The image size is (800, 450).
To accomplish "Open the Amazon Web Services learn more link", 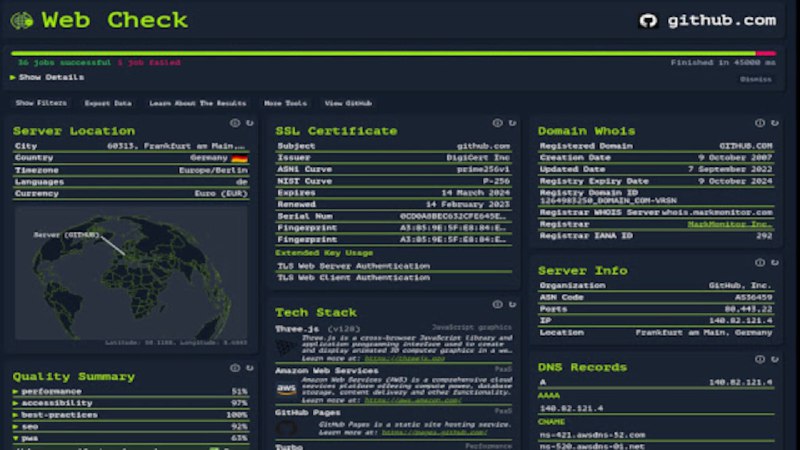I will click(413, 400).
